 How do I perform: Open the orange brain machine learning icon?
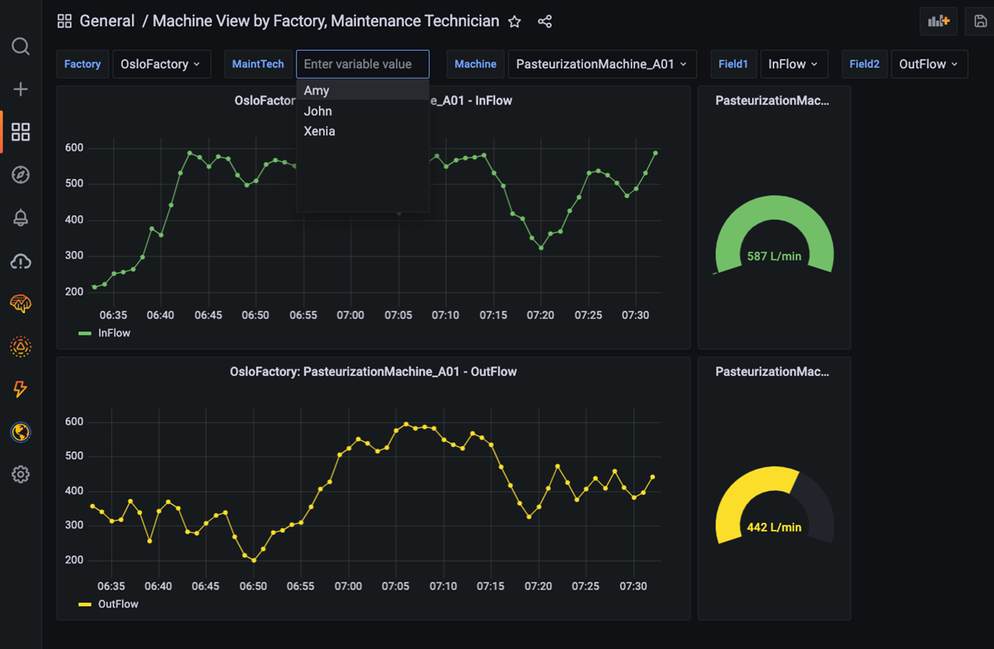[x=20, y=304]
